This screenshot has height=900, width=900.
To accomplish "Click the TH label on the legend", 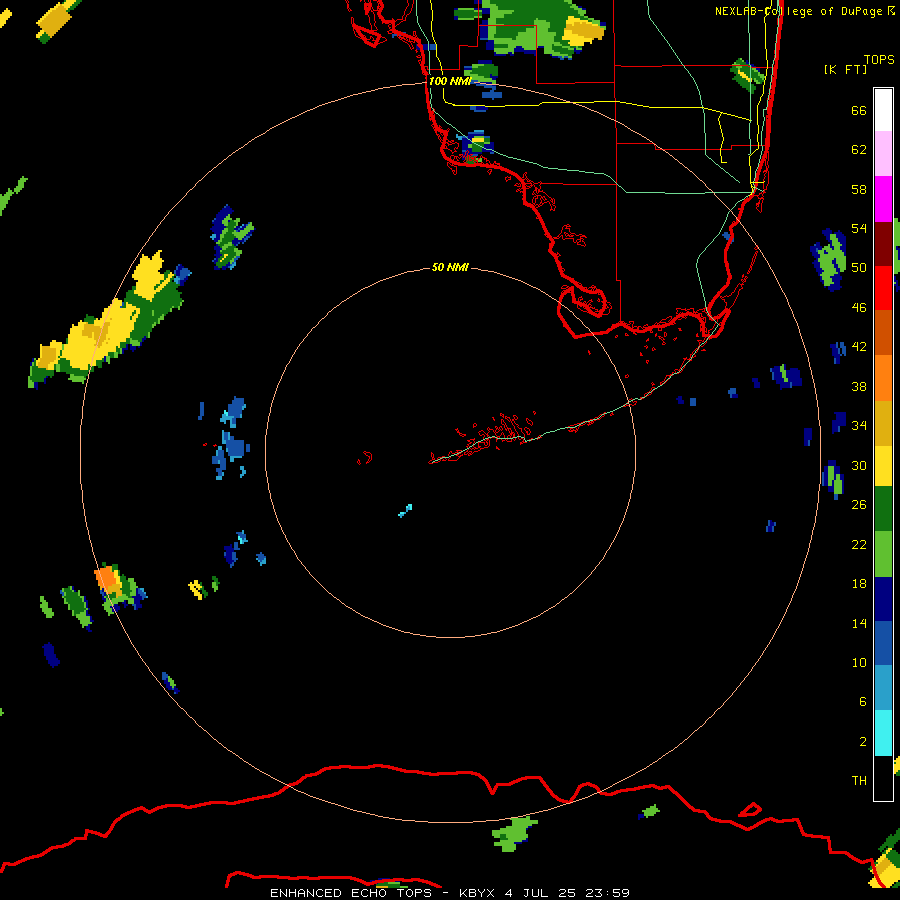I will click(x=859, y=781).
